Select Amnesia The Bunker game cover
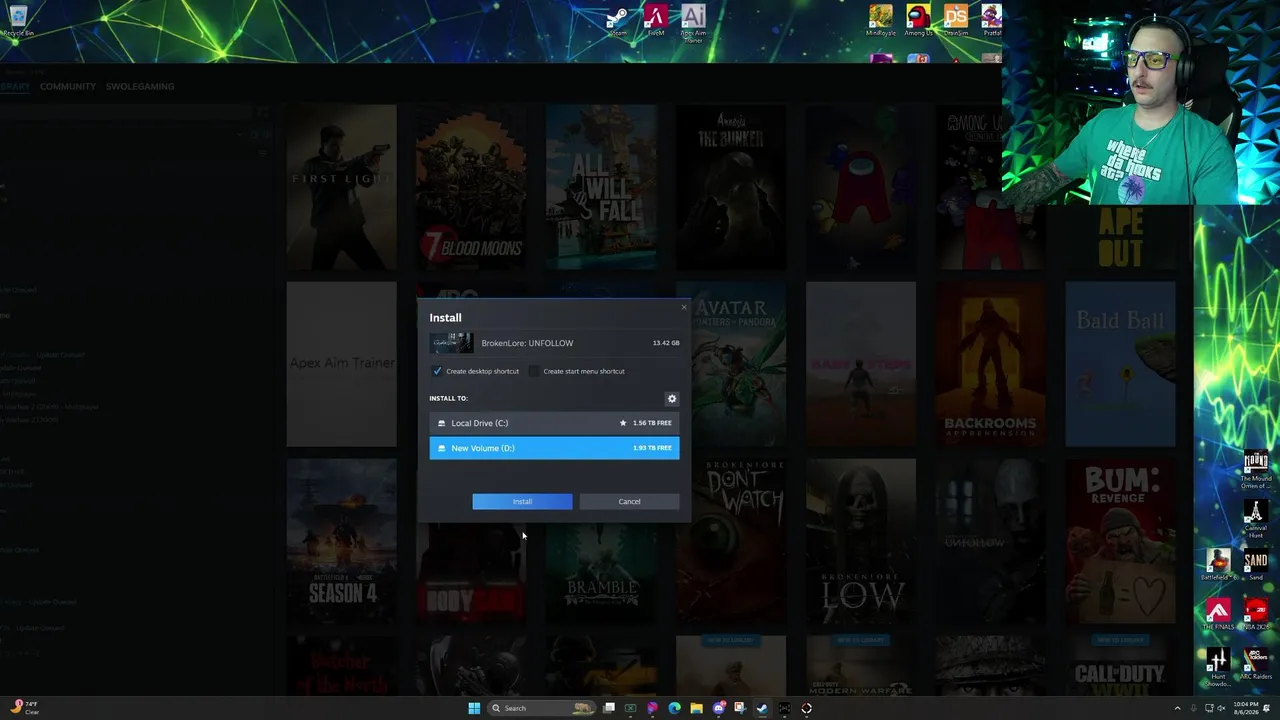 tap(731, 187)
